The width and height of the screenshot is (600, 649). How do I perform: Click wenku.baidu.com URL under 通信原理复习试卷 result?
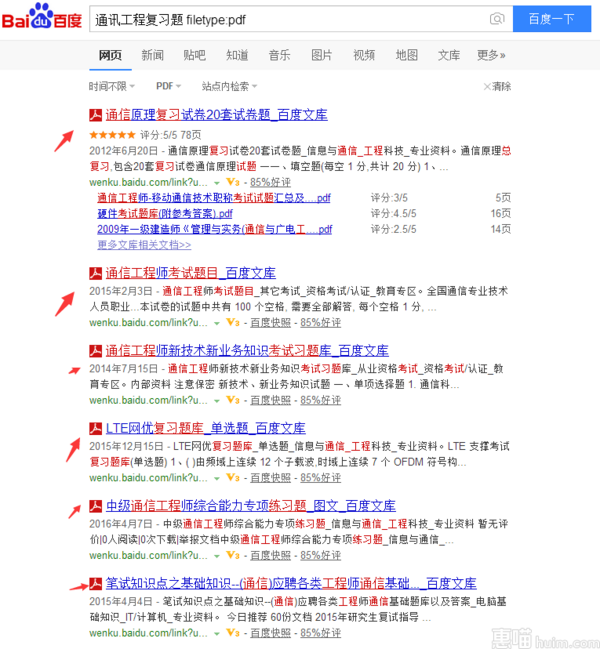(149, 182)
